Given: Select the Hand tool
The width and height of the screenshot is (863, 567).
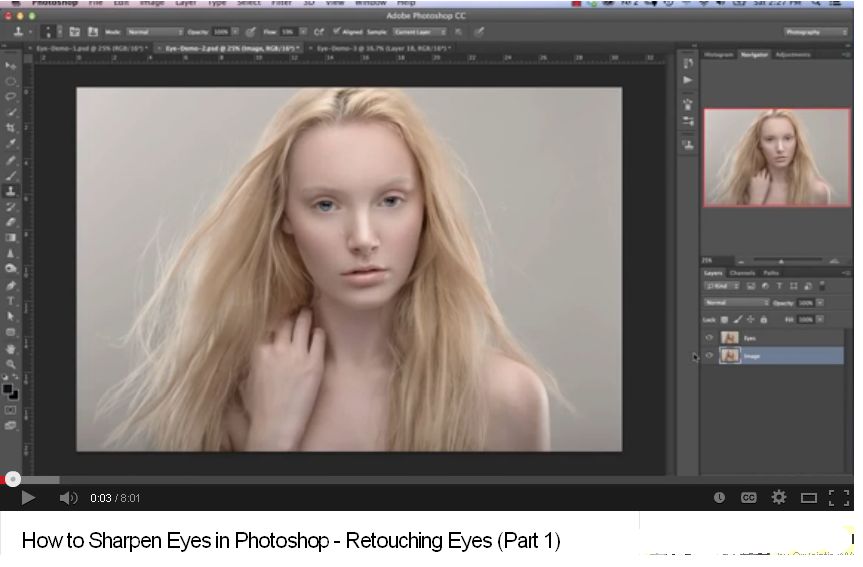Looking at the screenshot, I should tap(11, 348).
